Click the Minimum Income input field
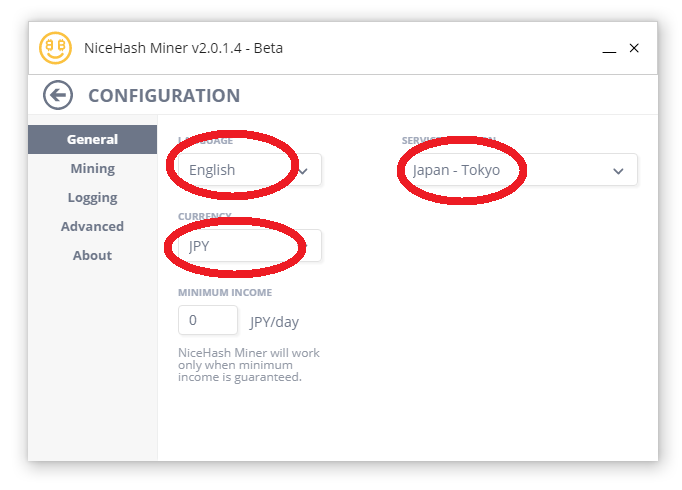 [x=208, y=320]
